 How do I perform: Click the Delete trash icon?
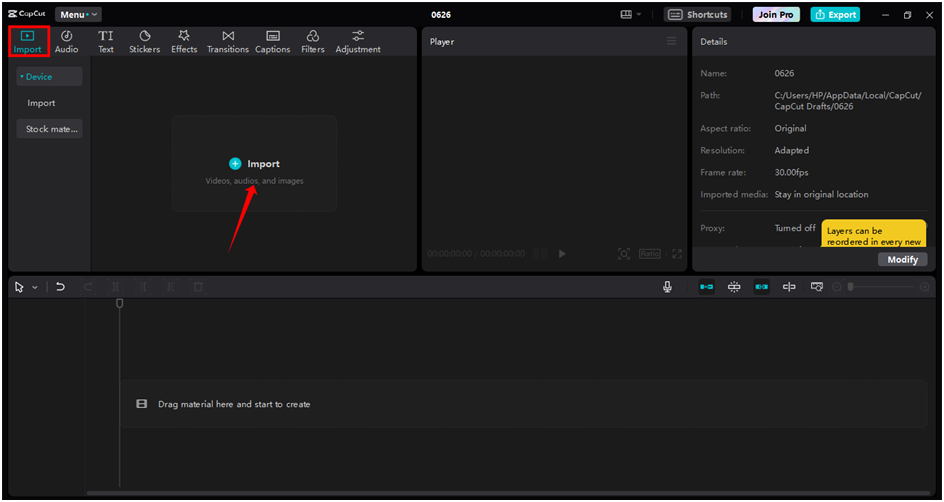click(197, 287)
